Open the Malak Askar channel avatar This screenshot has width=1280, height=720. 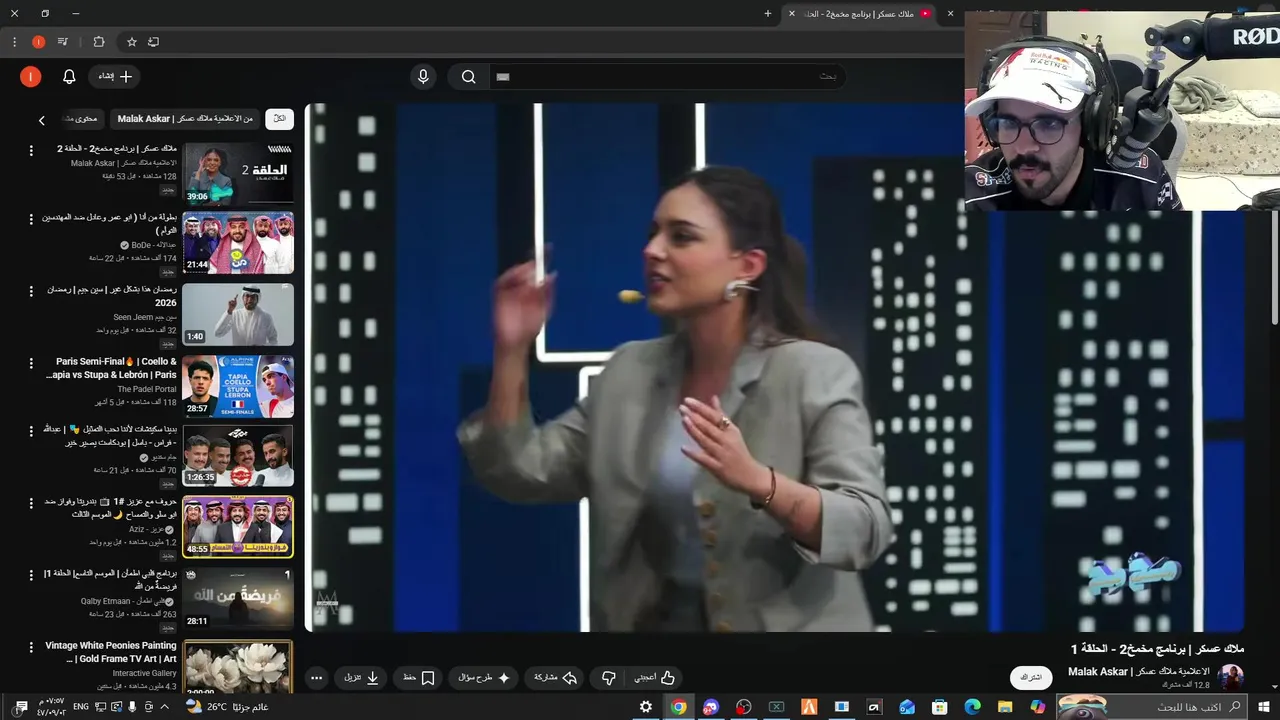1230,677
